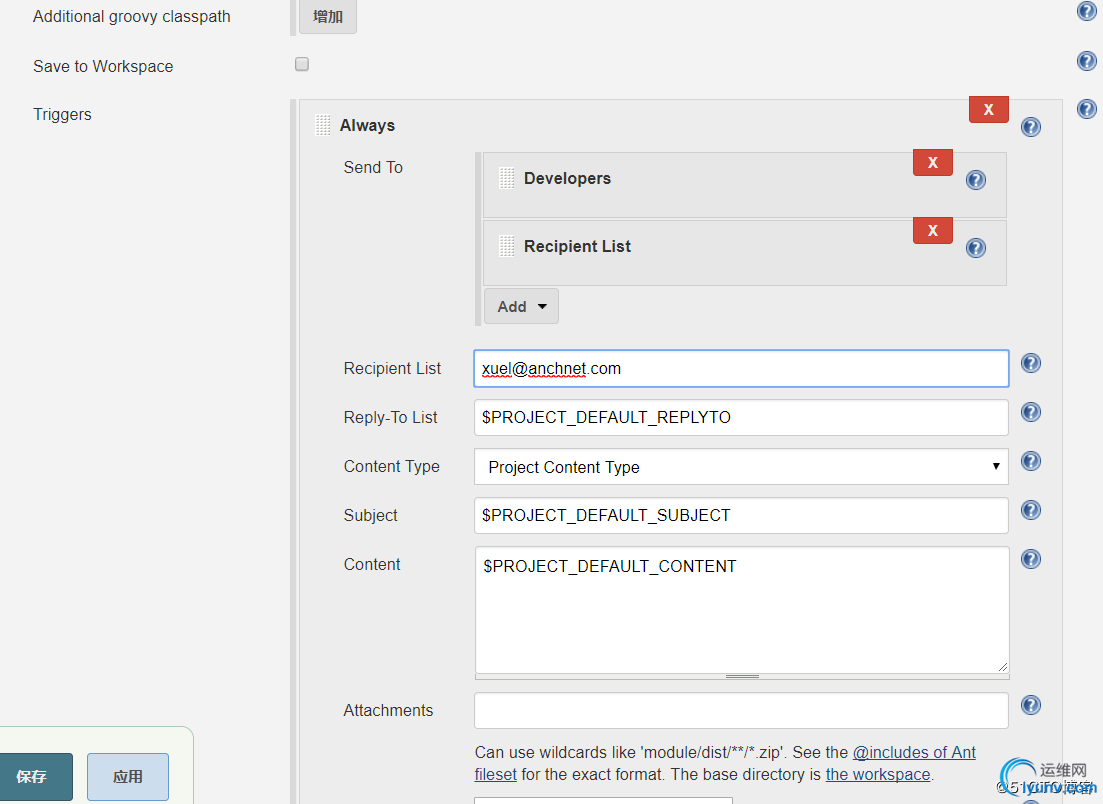Open help icon for Reply-To List
This screenshot has height=804, width=1103.
click(1031, 412)
